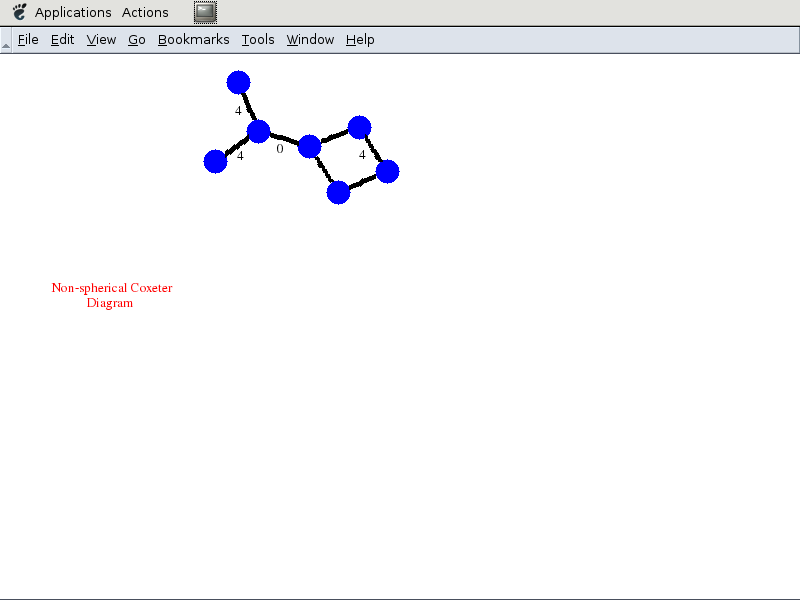Image resolution: width=800 pixels, height=600 pixels.
Task: Open the Actions panel menu
Action: 145,12
